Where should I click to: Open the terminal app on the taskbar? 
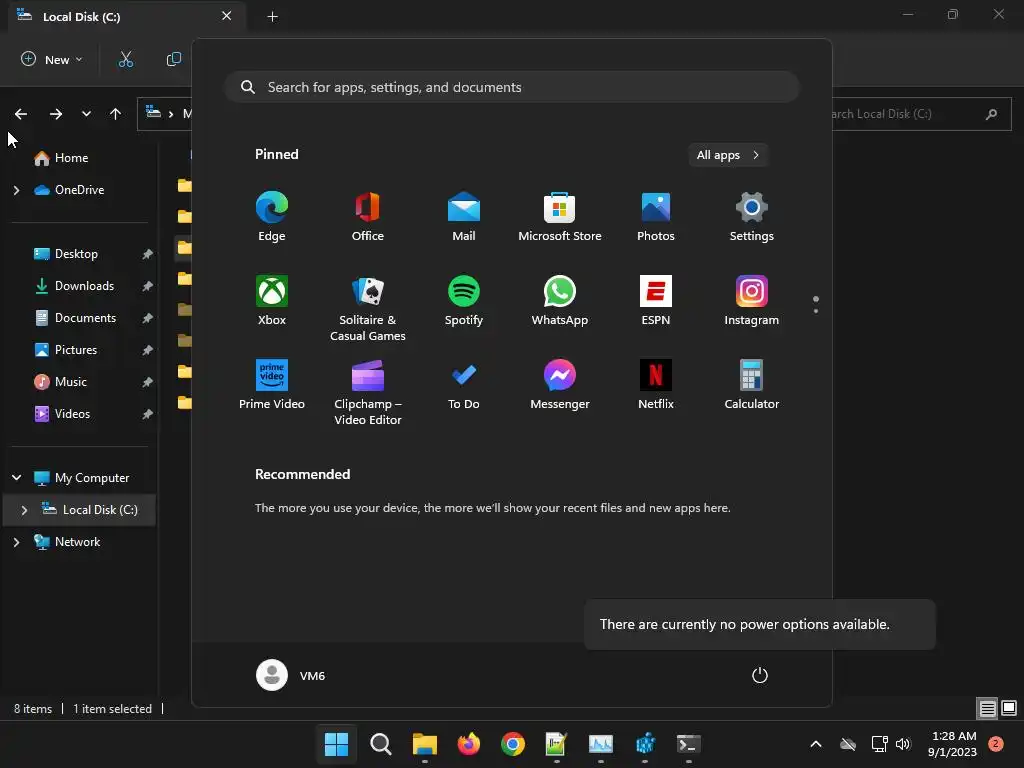point(688,744)
